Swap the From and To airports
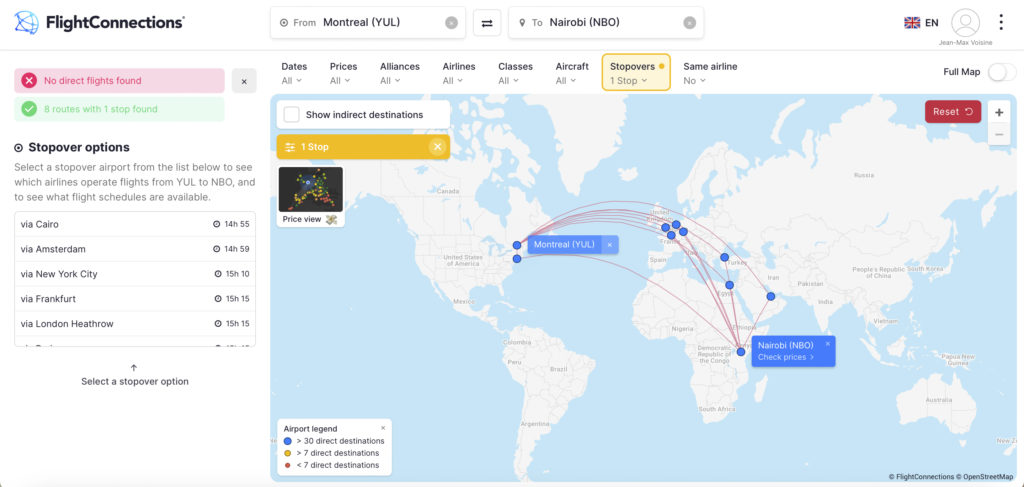 point(487,23)
